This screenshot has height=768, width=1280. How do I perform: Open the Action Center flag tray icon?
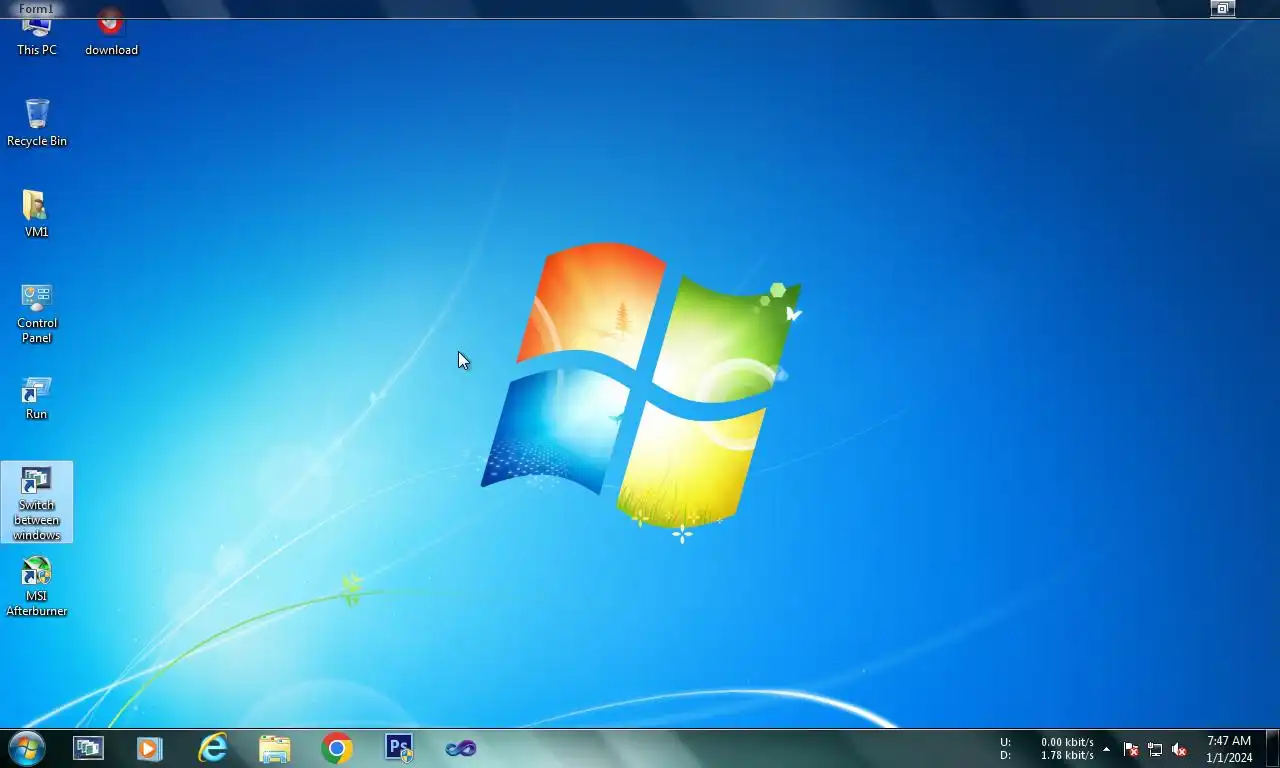point(1131,749)
